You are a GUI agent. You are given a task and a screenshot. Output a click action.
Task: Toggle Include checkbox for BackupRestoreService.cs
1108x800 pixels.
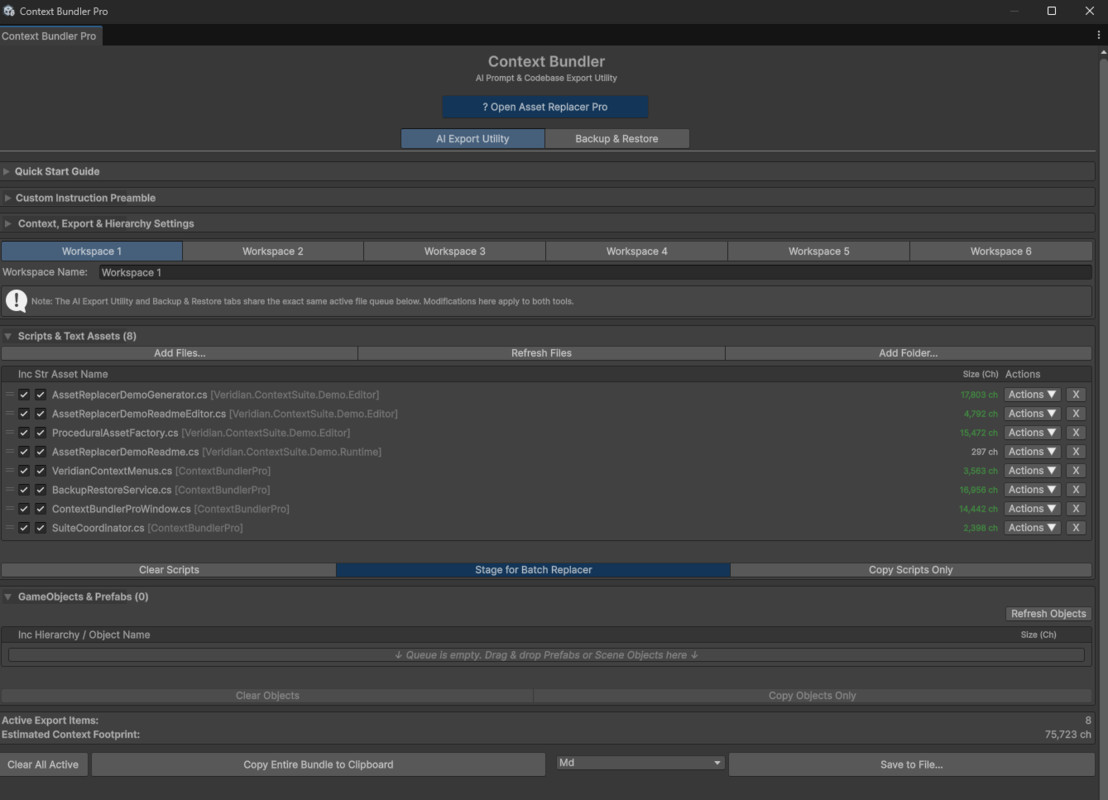pyautogui.click(x=24, y=490)
